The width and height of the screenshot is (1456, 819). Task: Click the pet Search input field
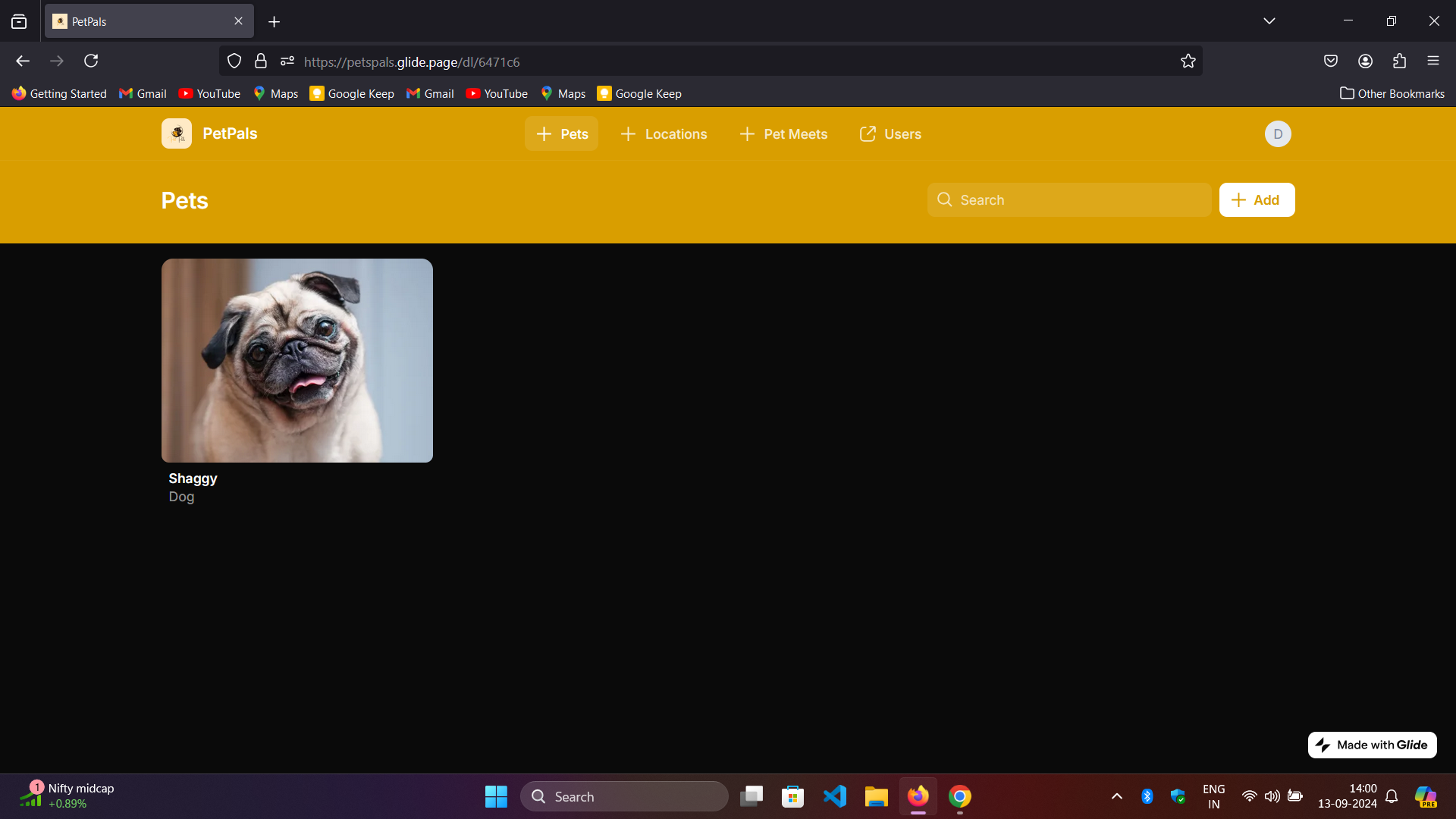point(1069,199)
